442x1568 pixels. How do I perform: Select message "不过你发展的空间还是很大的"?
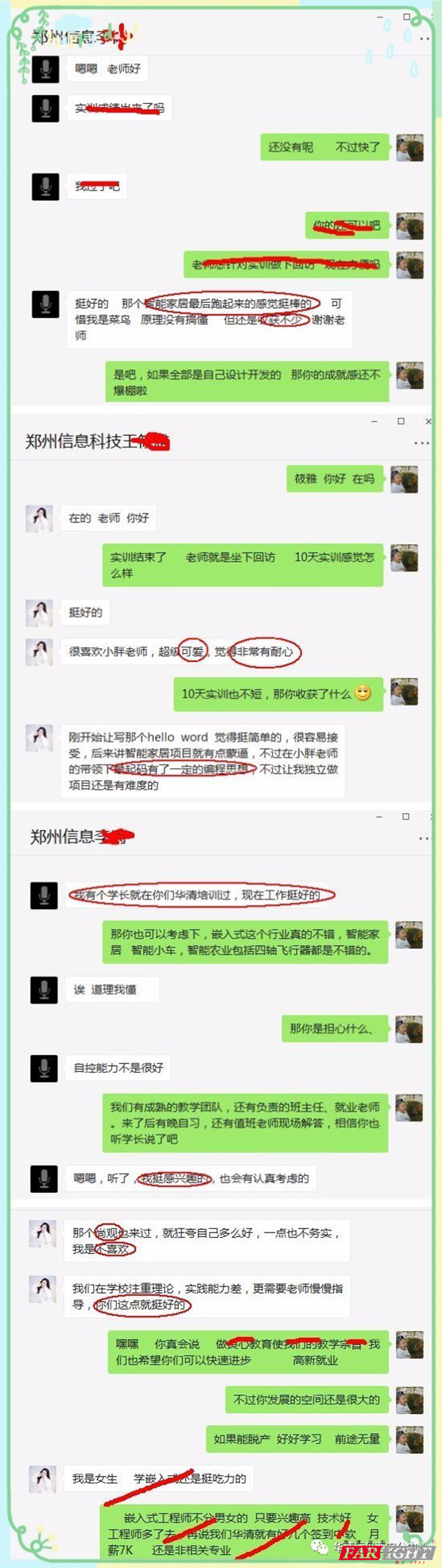[306, 1400]
